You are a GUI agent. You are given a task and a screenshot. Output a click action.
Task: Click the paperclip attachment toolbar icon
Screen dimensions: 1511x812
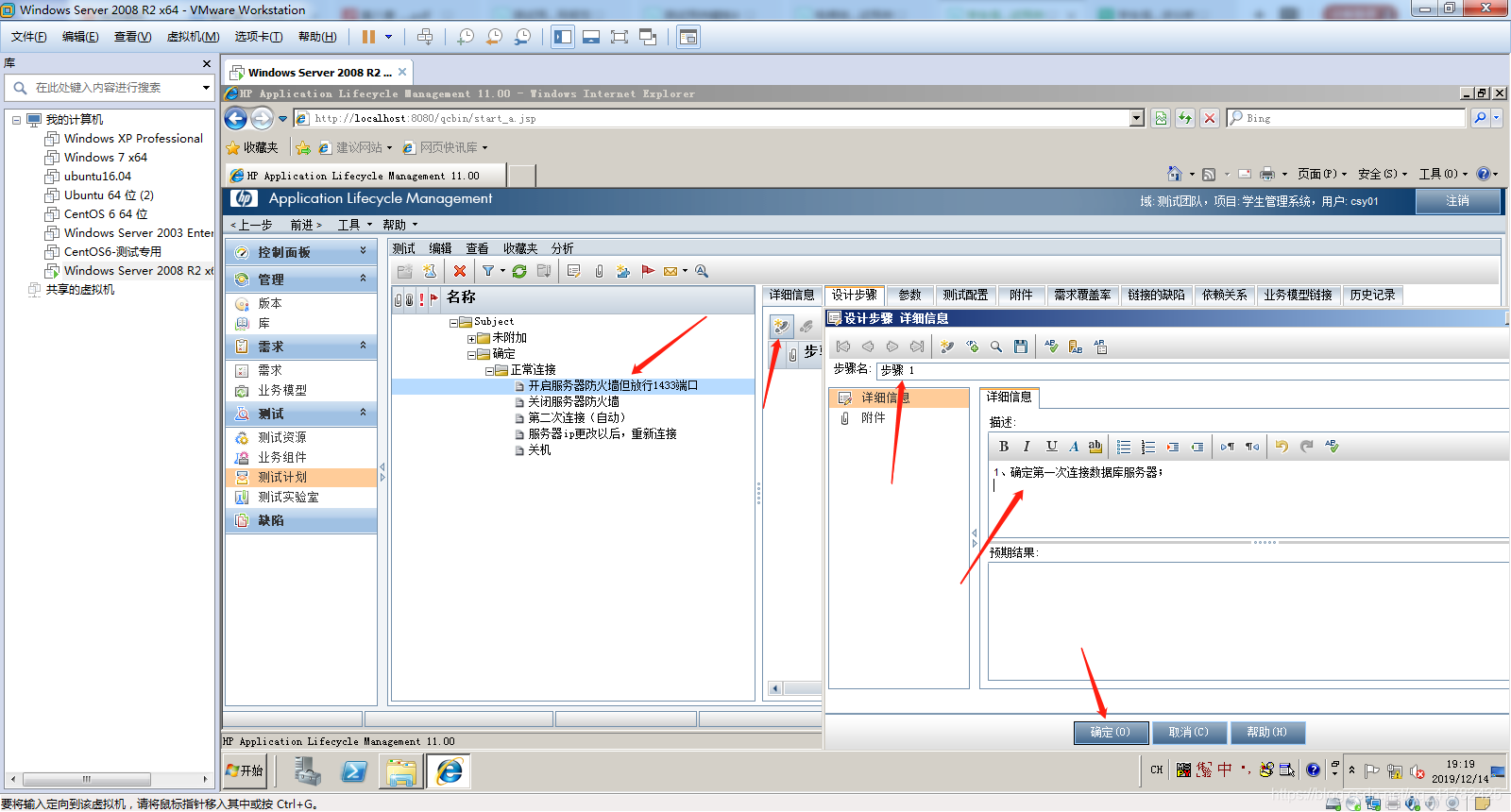pos(599,271)
